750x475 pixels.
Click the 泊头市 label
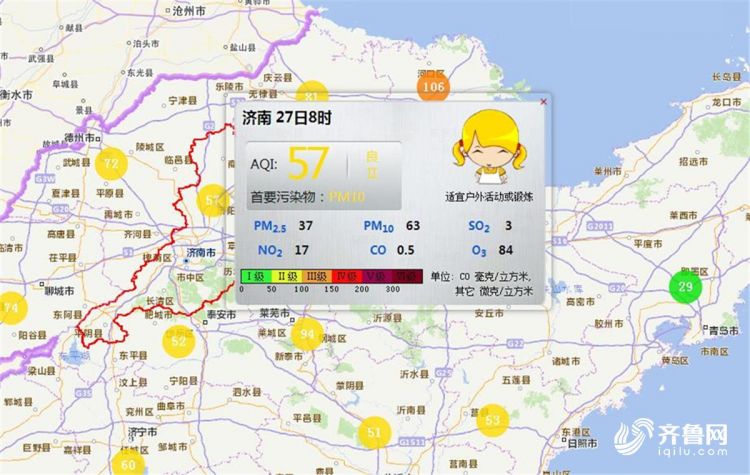(146, 44)
